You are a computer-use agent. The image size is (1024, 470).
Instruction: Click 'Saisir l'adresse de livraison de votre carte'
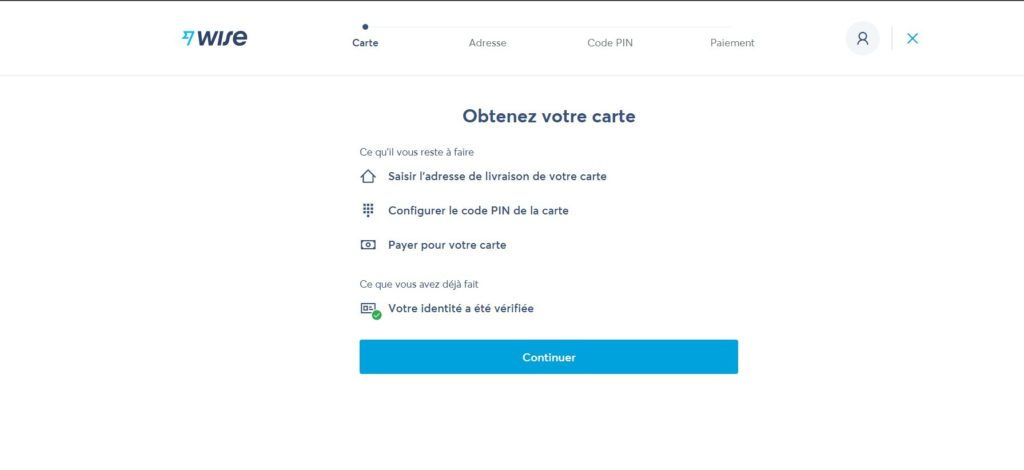click(x=497, y=176)
